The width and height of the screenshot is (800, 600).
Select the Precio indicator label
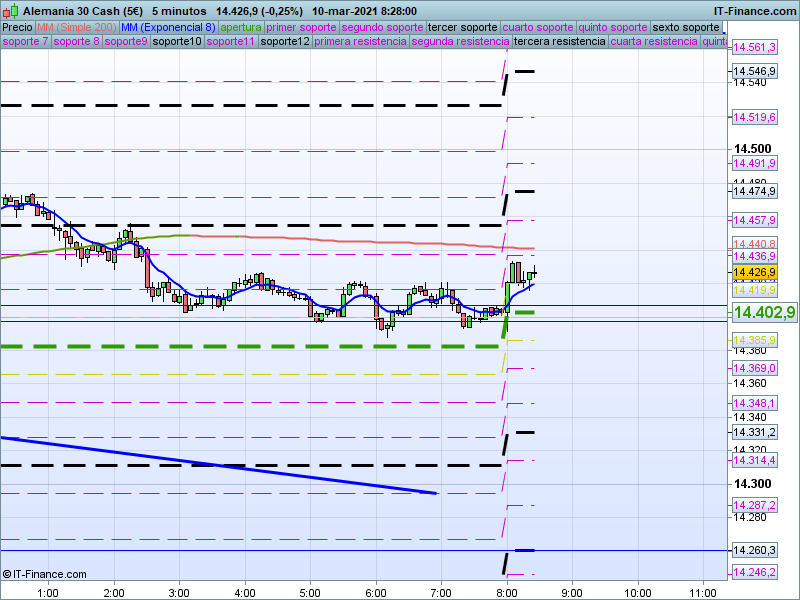tap(17, 27)
